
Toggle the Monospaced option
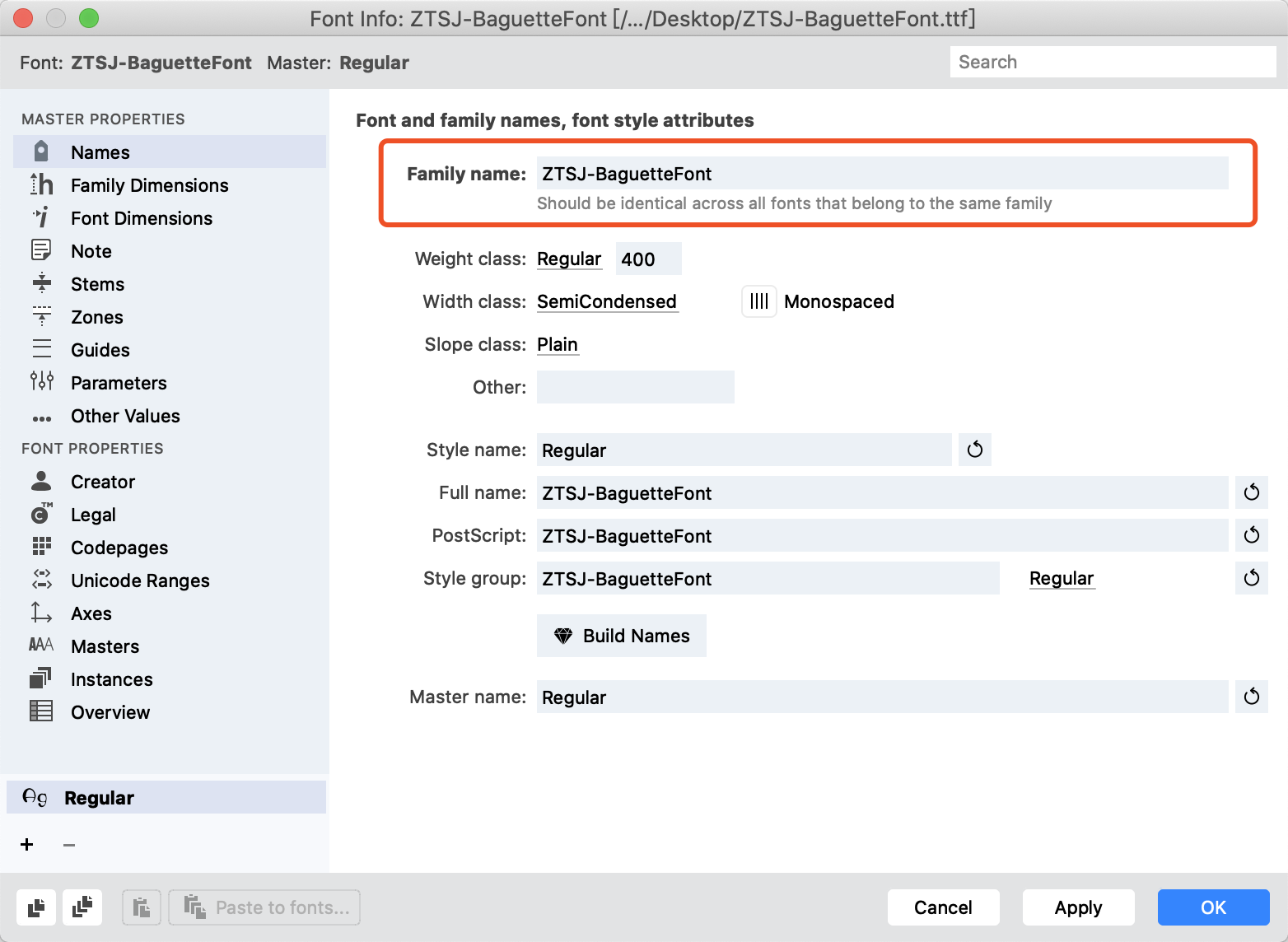tap(759, 301)
